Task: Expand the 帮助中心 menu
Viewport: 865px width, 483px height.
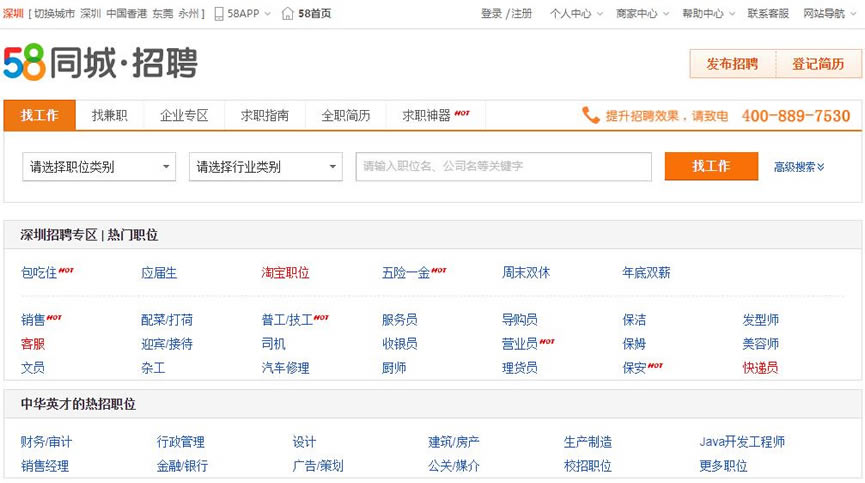Action: tap(708, 13)
